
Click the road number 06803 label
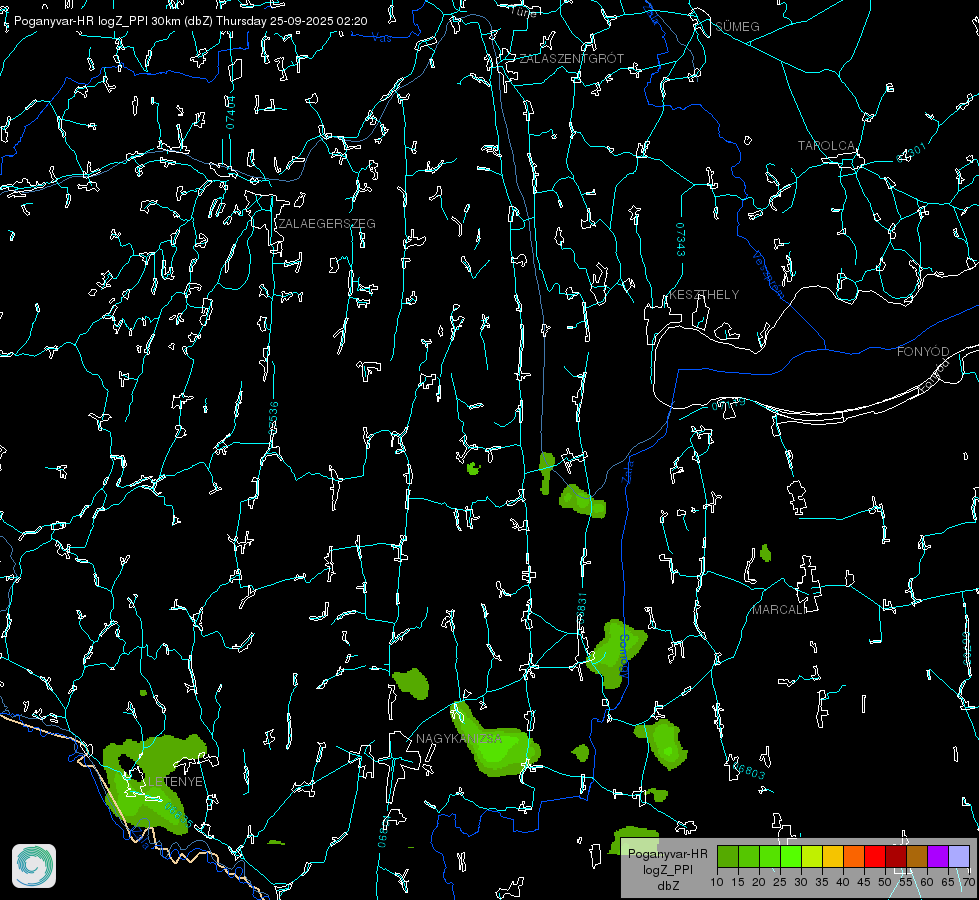pos(750,771)
